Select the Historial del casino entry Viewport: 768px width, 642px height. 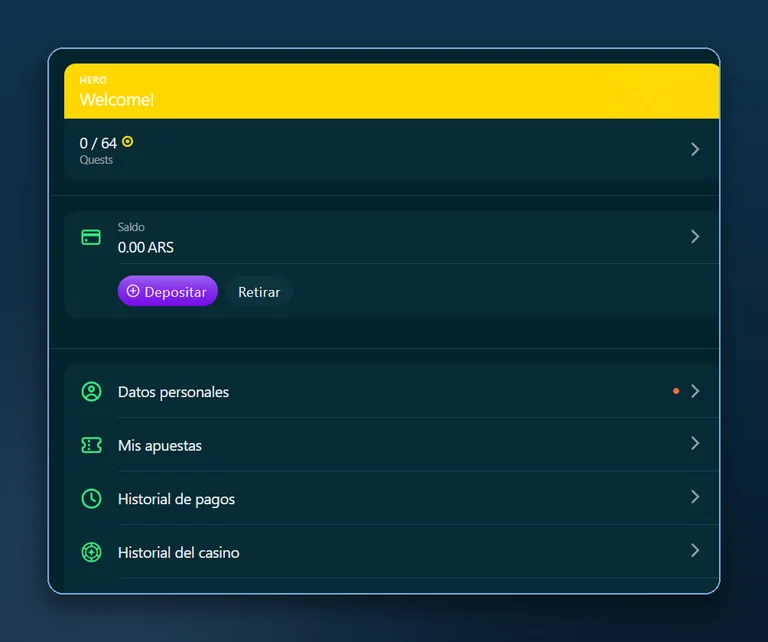click(x=392, y=552)
